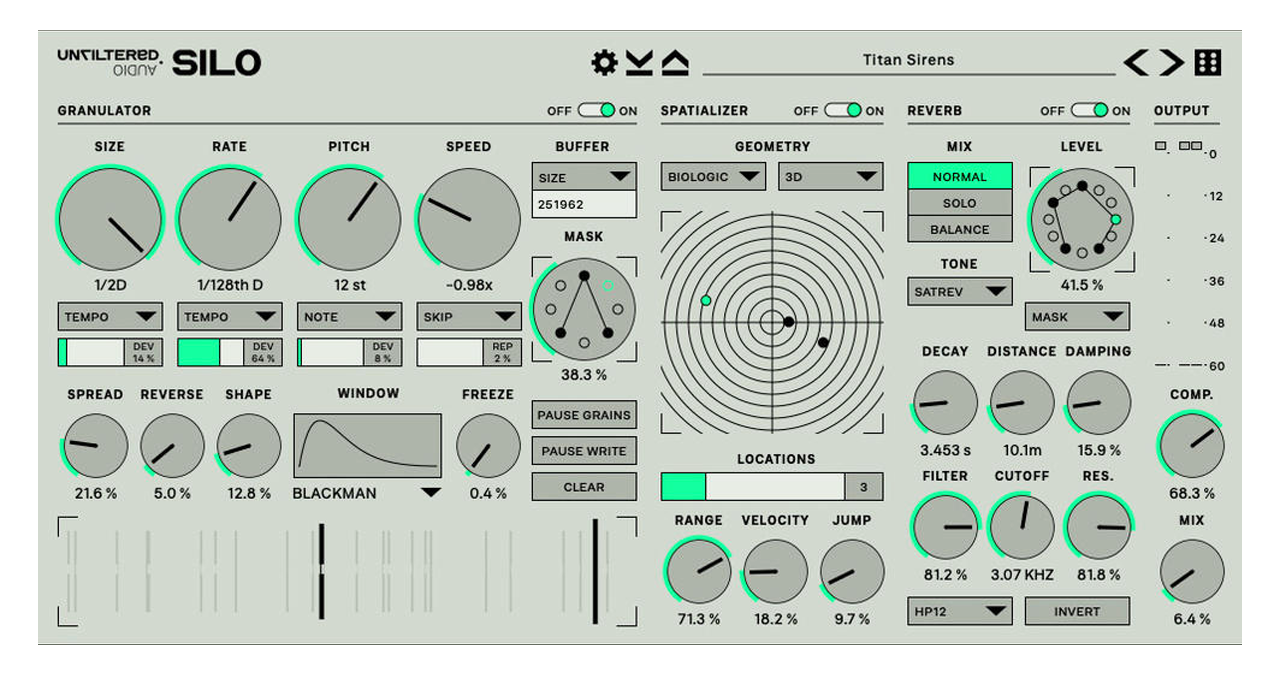The height and width of the screenshot is (675, 1280).
Task: Open the Buffer SIZE dropdown
Action: (x=584, y=177)
